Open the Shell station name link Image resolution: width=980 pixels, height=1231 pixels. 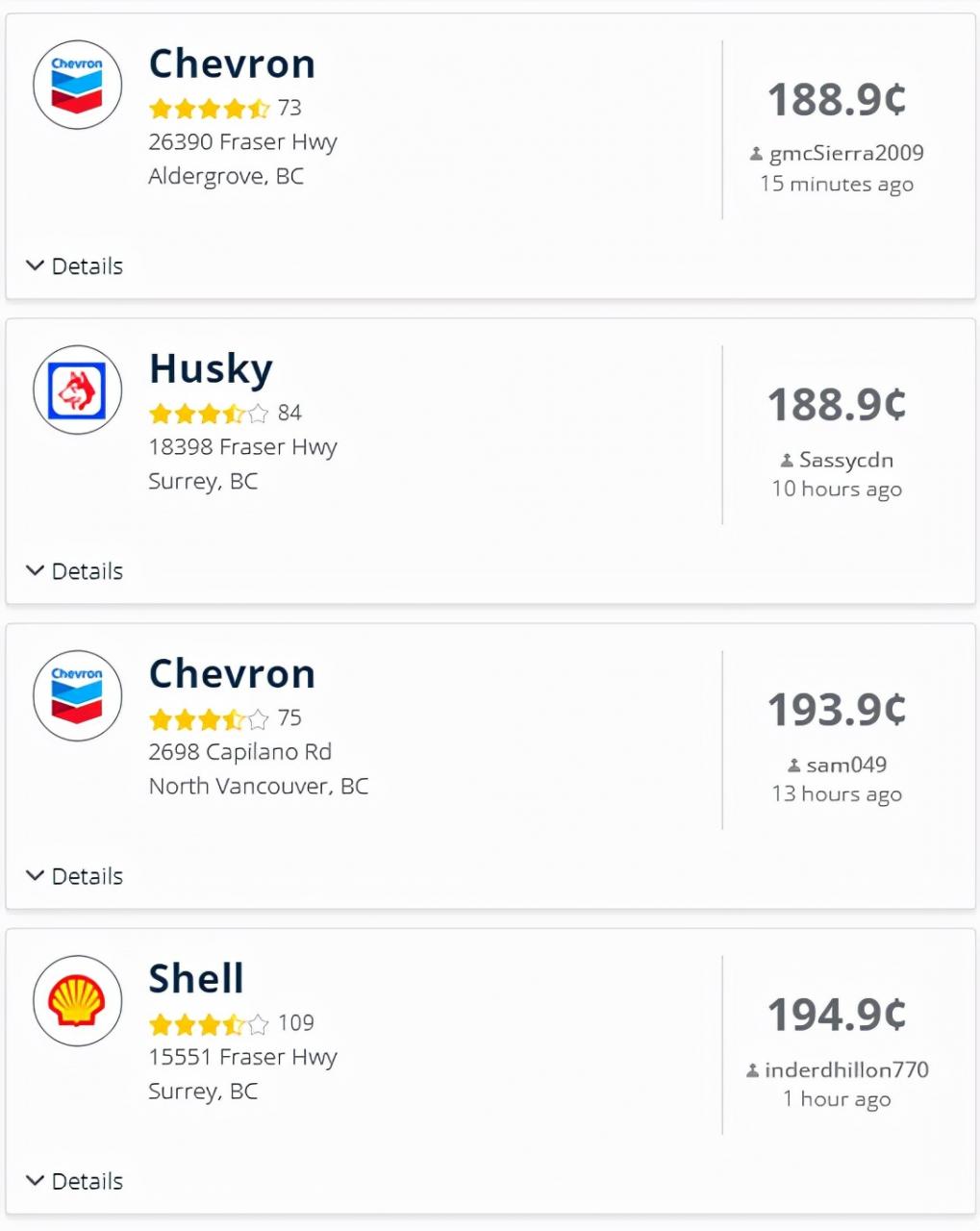pyautogui.click(x=196, y=979)
